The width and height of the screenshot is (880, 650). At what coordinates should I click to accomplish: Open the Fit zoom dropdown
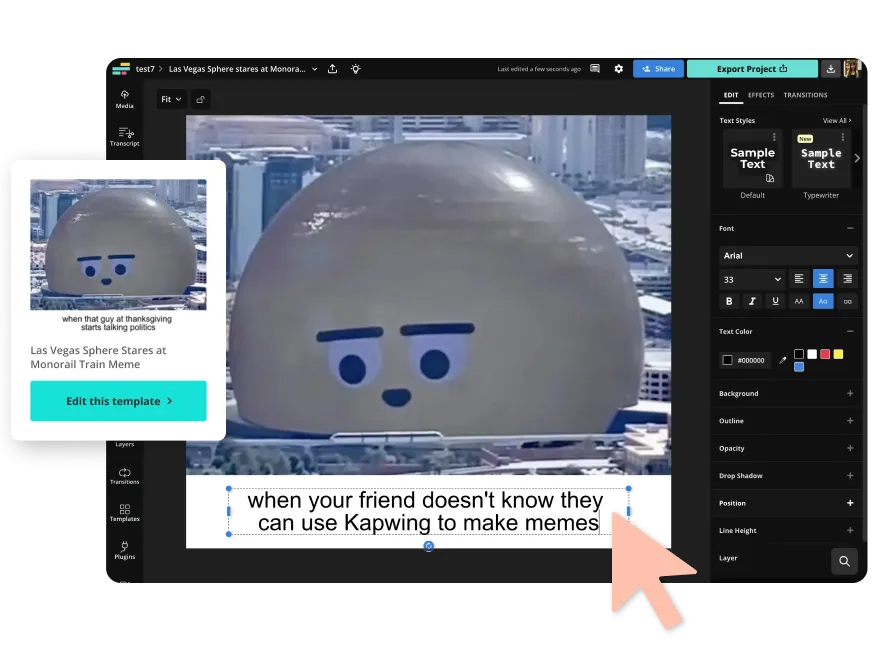coord(171,99)
